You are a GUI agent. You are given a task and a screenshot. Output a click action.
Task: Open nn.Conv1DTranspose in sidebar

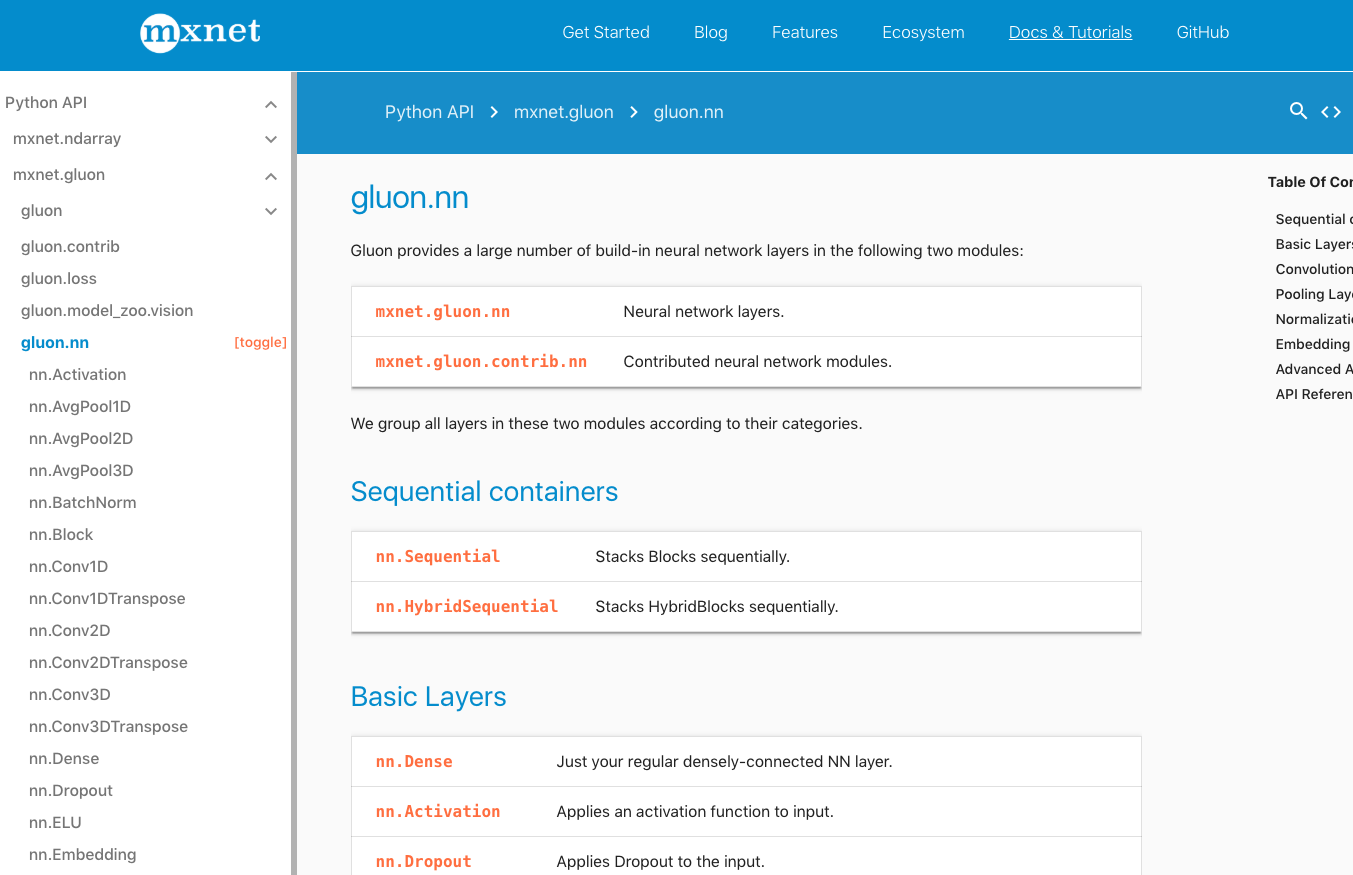click(x=107, y=598)
